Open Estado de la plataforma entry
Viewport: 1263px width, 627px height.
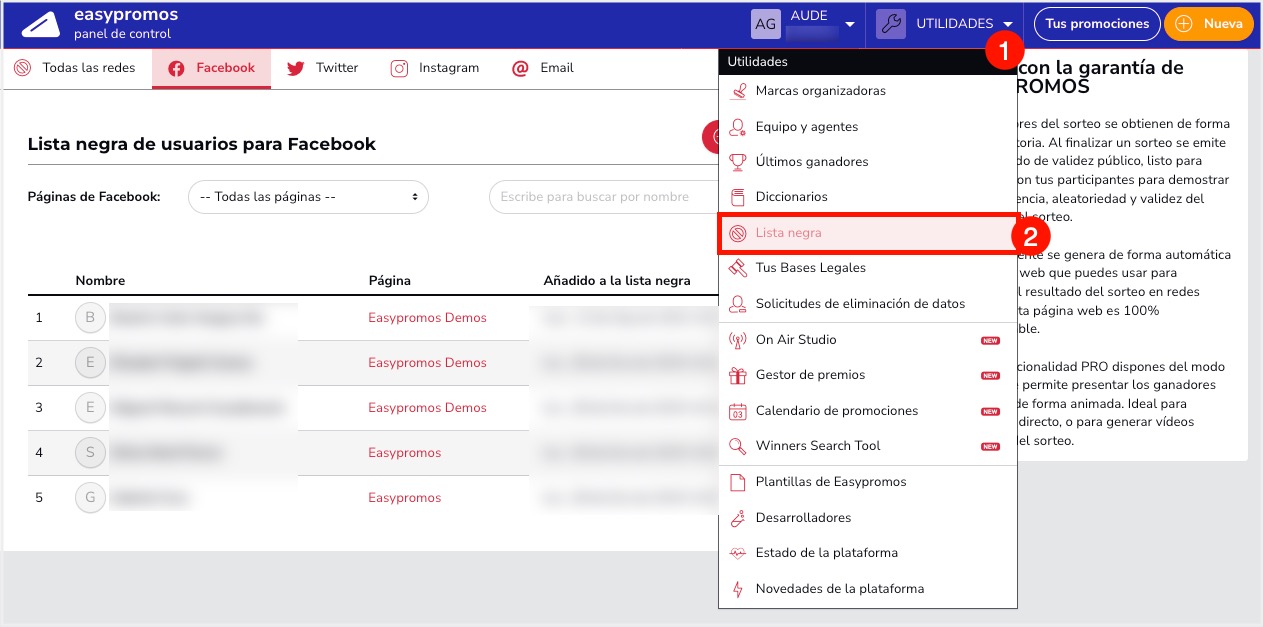pos(868,553)
